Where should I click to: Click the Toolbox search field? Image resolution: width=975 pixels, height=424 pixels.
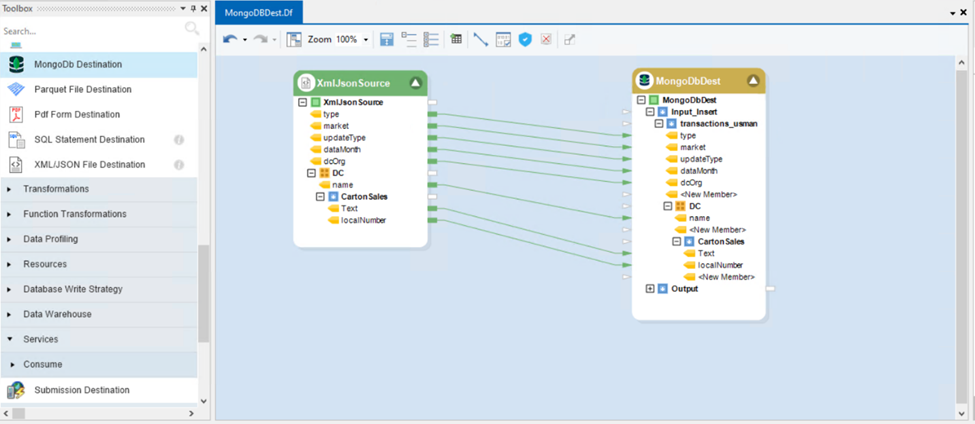point(90,31)
